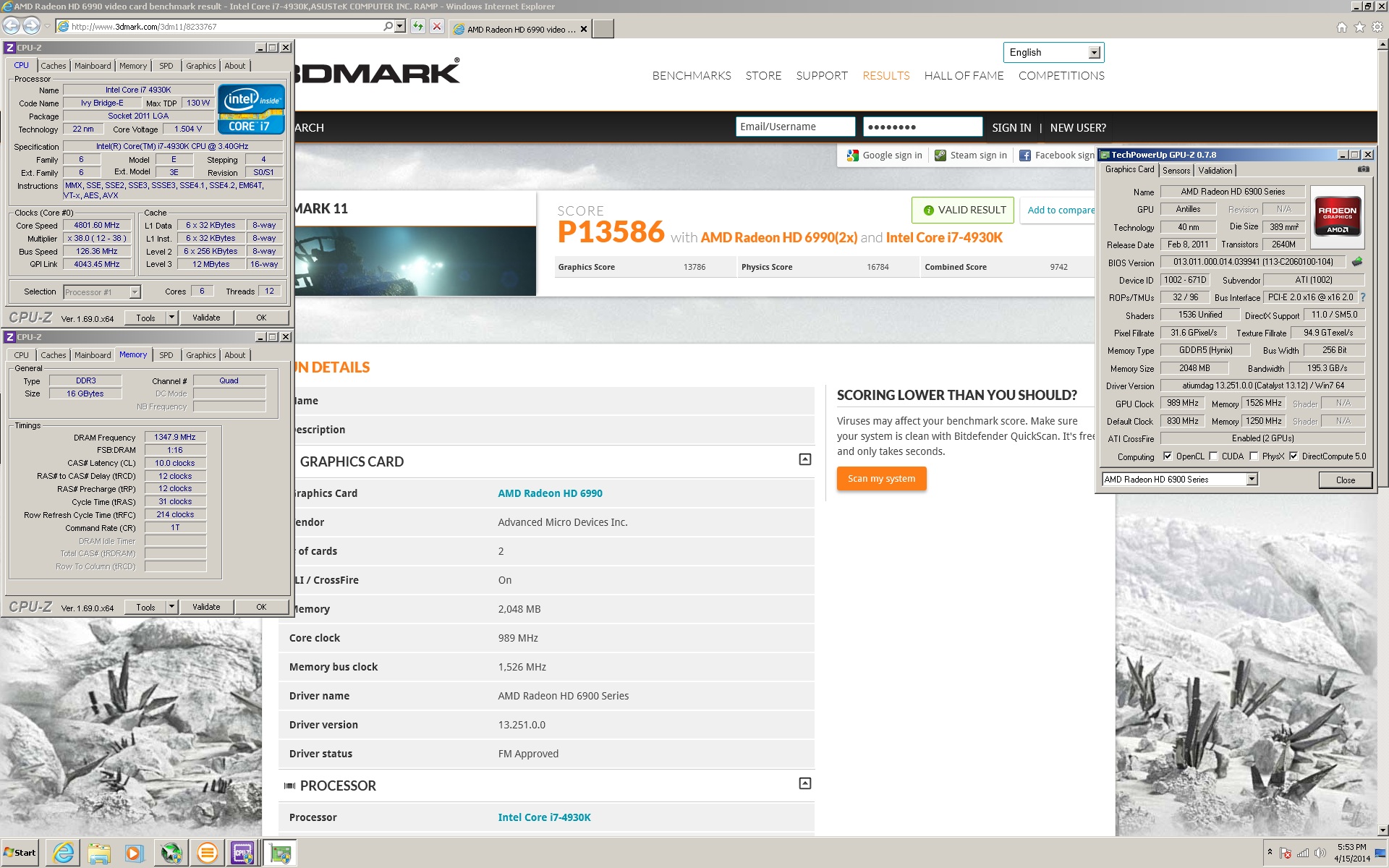1389x868 pixels.
Task: Open the address bar history dropdown arrow
Action: pos(400,27)
